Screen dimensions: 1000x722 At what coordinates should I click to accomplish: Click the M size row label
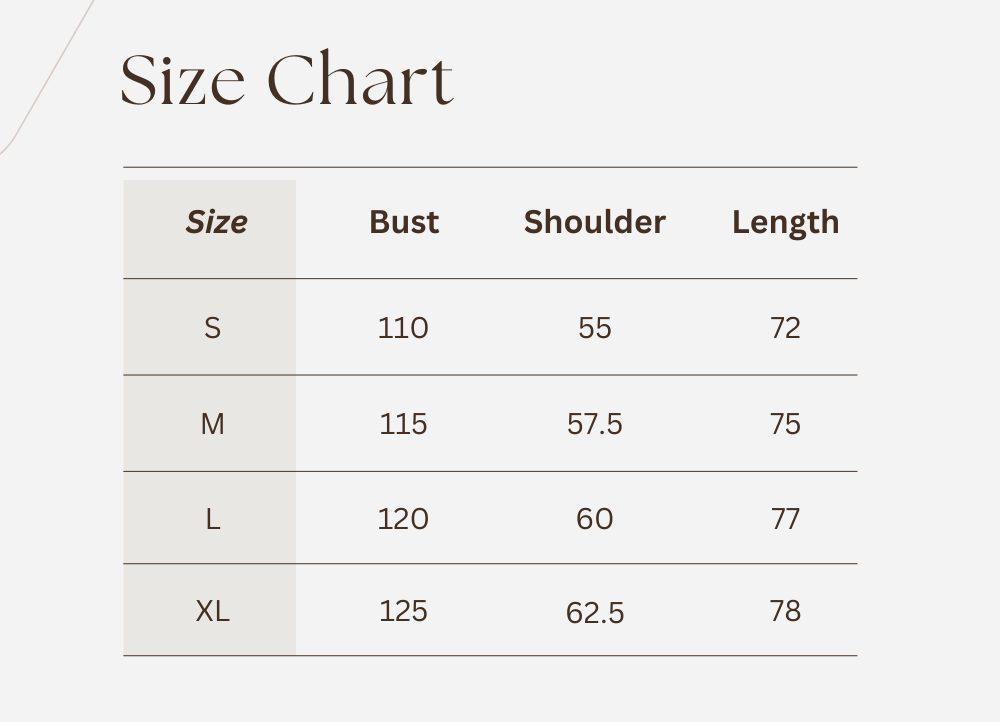pos(212,424)
